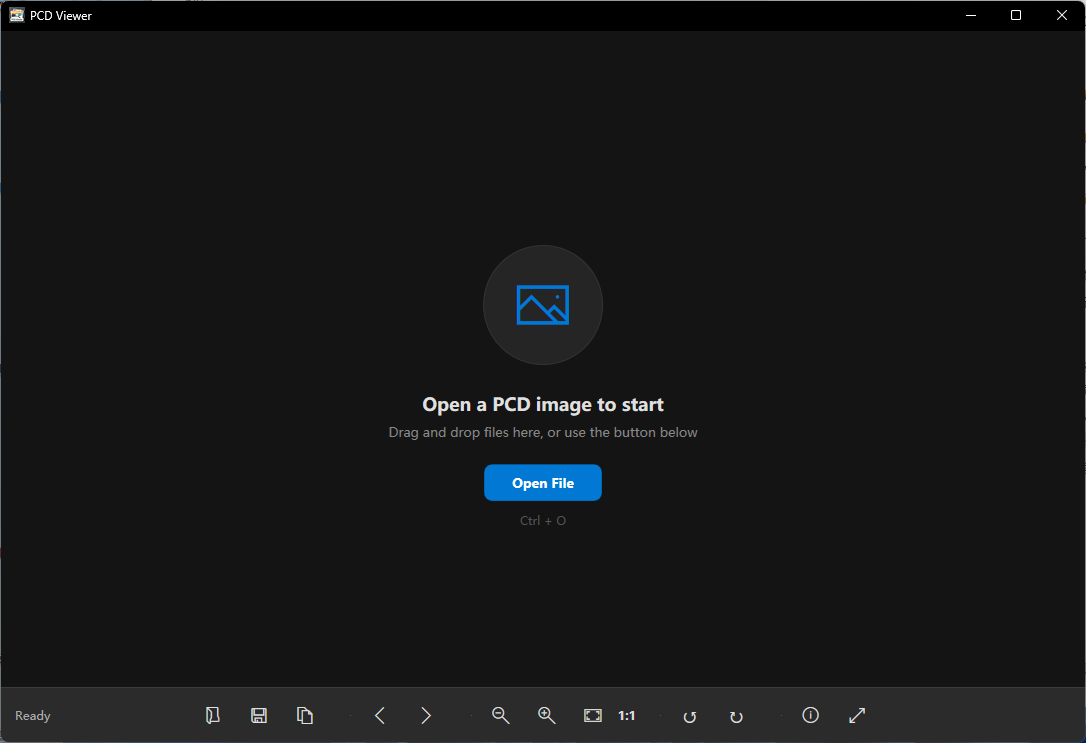Click the Zoom in magnifier icon

[546, 715]
